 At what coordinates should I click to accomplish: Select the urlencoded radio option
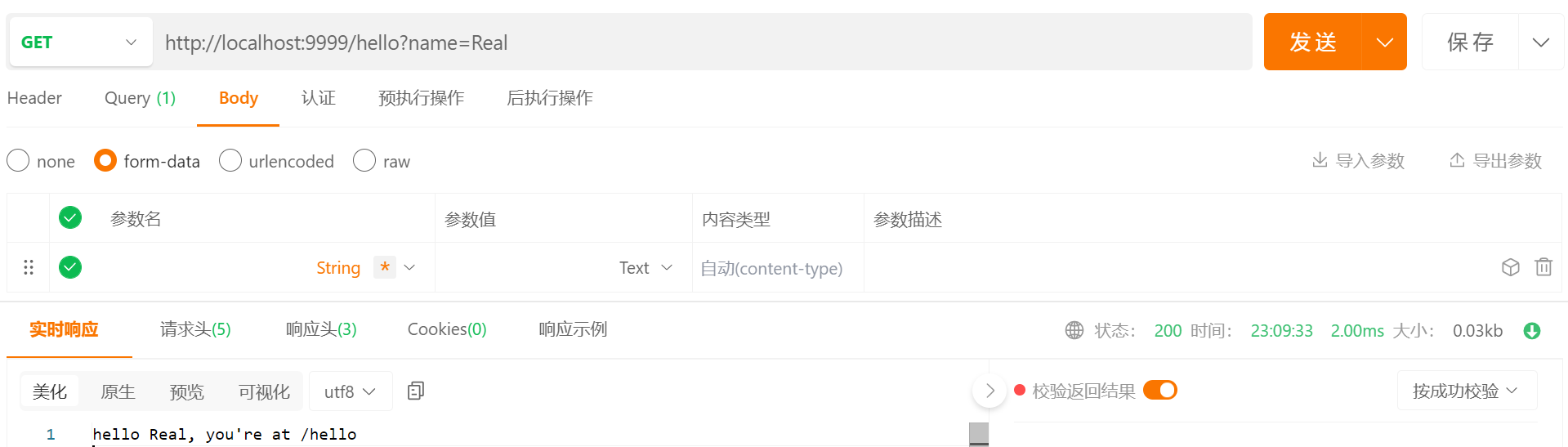point(230,161)
